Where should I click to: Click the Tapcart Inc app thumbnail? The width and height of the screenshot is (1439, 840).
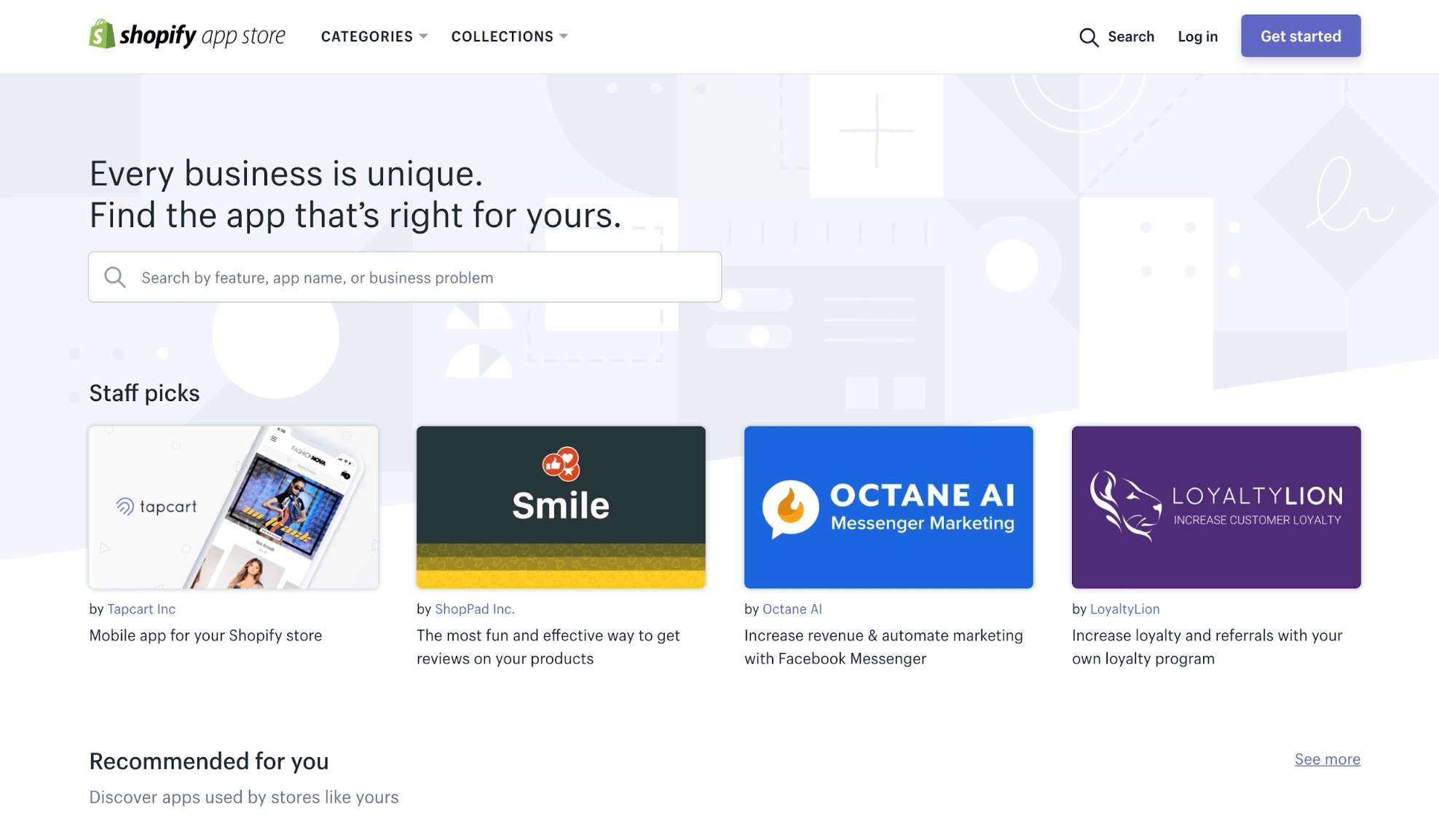[233, 507]
